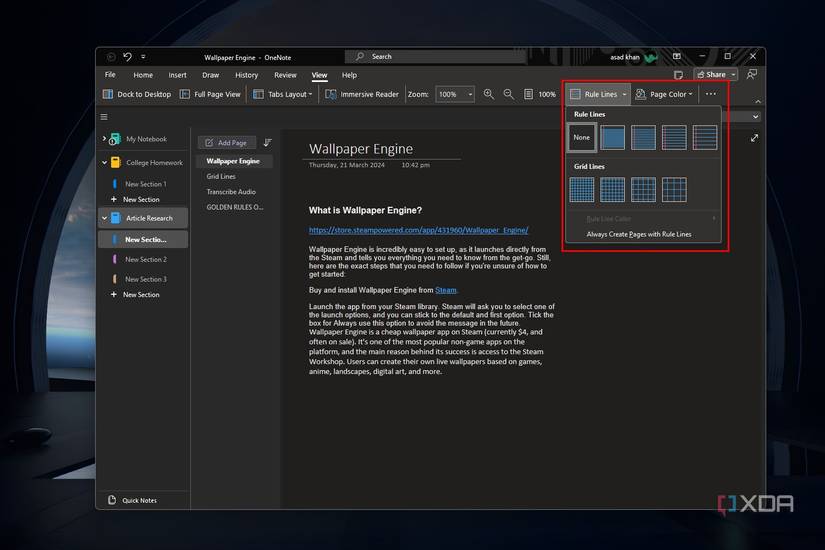Open the GOLDEN RULES O... page
This screenshot has width=825, height=550.
[x=235, y=207]
